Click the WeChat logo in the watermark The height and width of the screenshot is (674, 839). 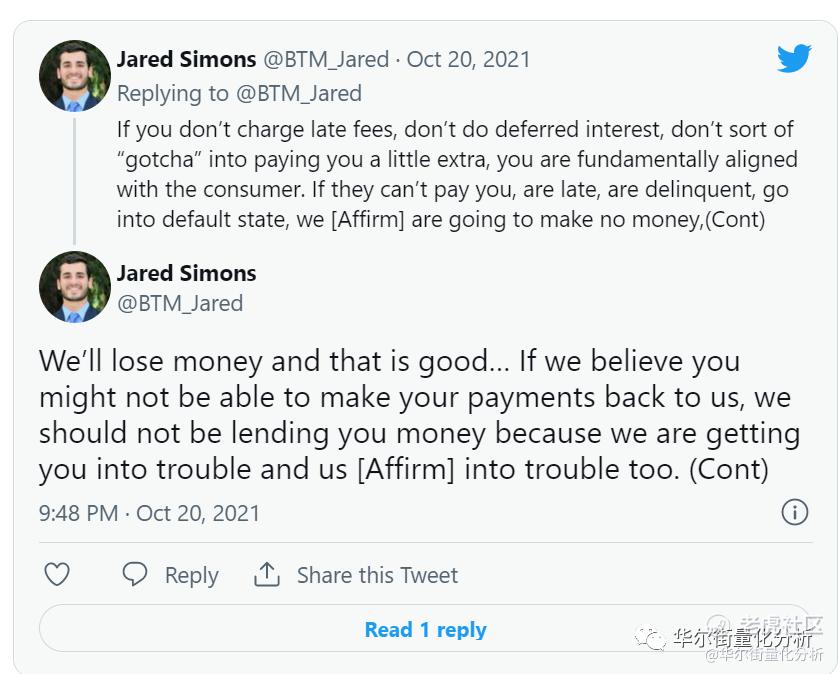point(653,638)
